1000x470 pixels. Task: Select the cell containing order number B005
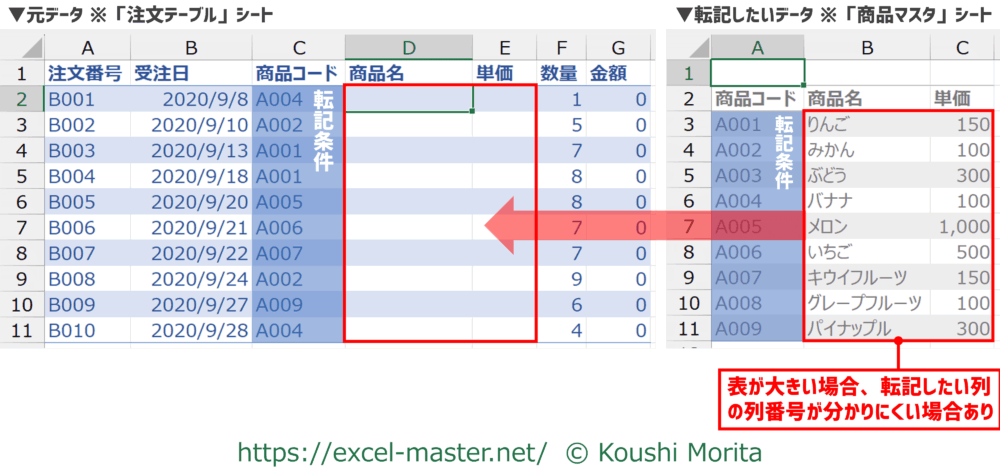point(87,203)
